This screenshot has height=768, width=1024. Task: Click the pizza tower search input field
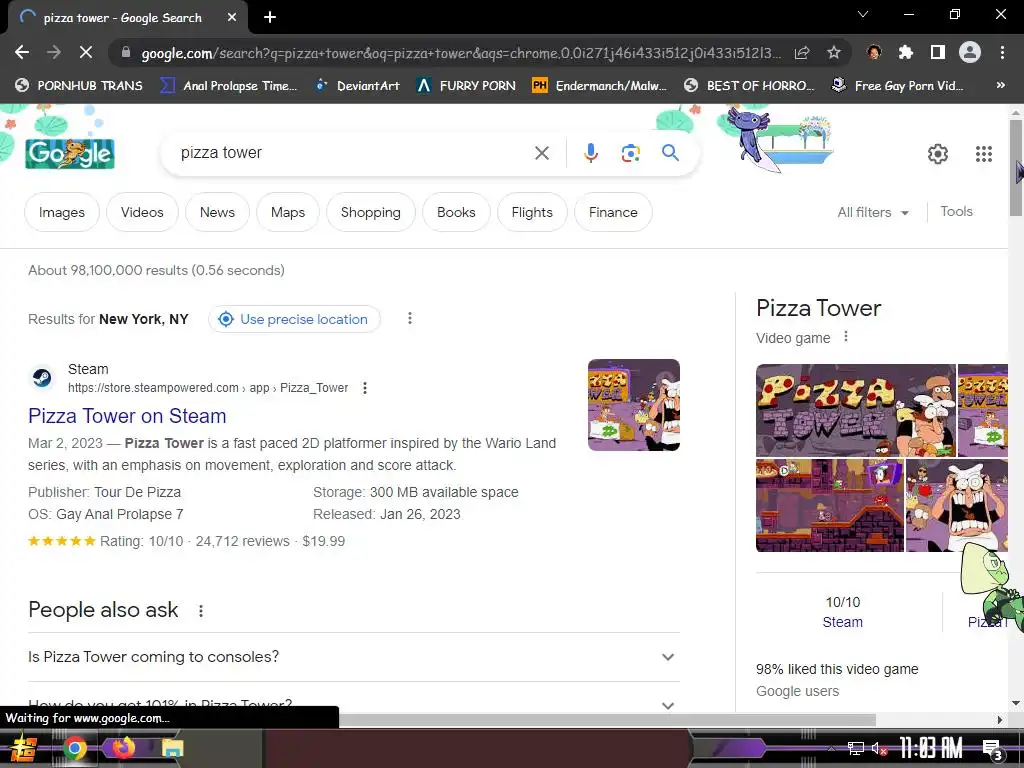click(353, 153)
